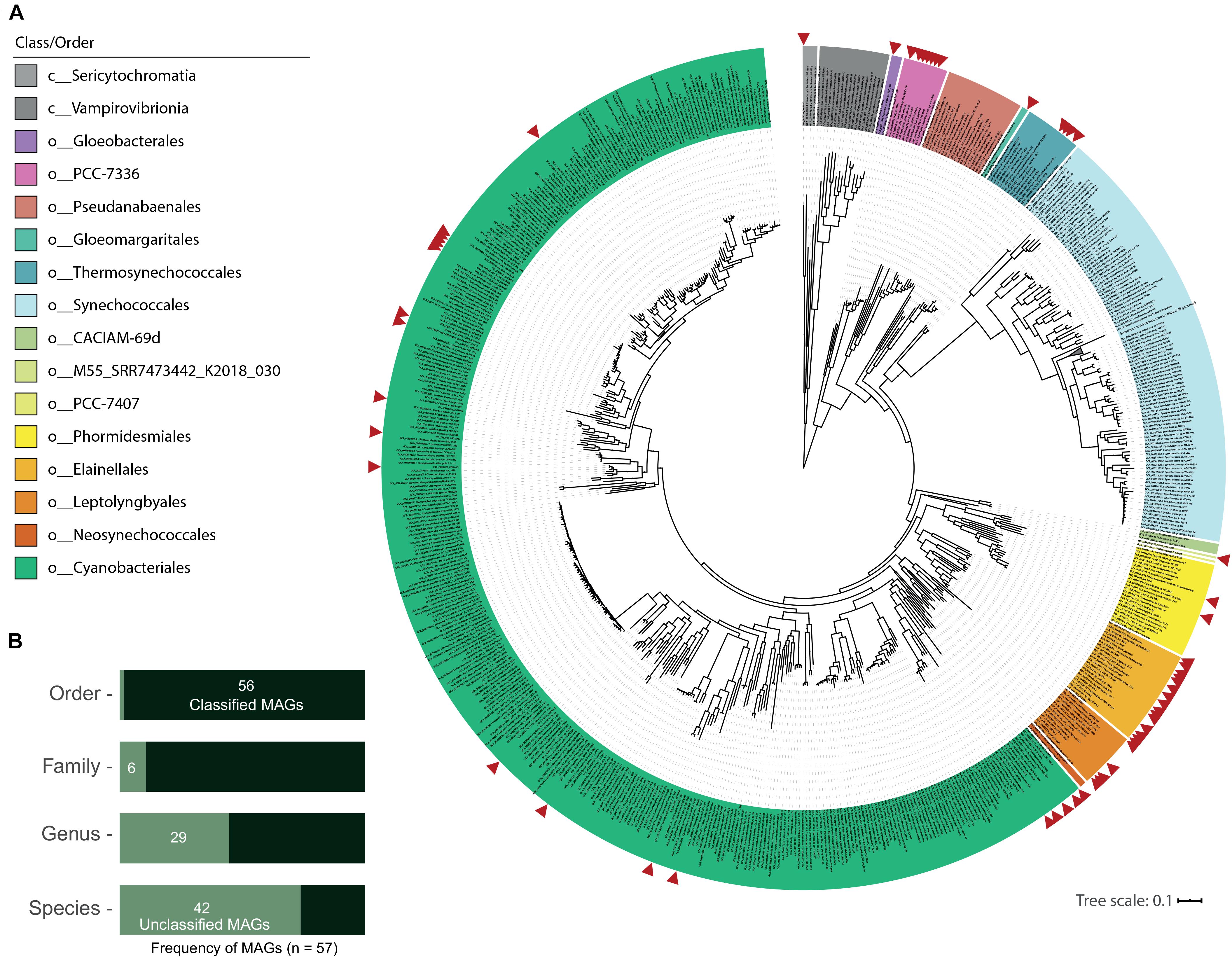This screenshot has width=1232, height=958.
Task: Click the 'Species -' axis label
Action: point(71,908)
